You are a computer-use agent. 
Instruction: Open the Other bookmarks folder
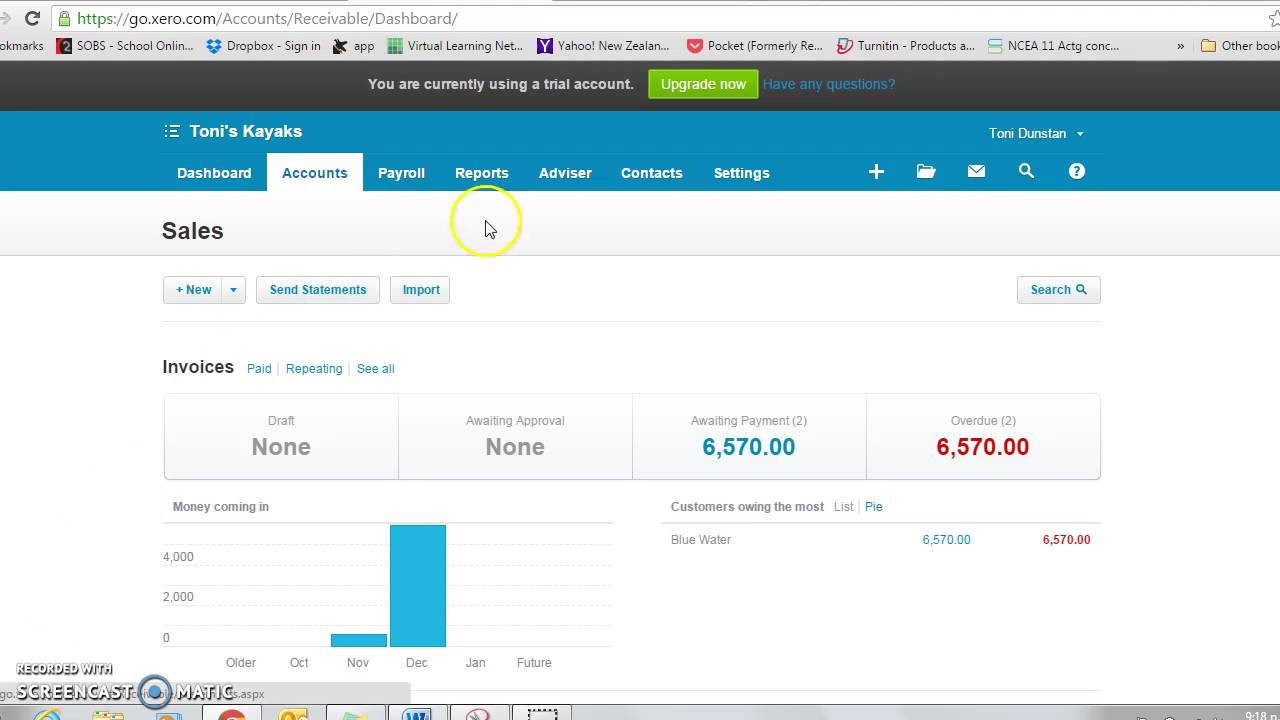[x=1240, y=46]
